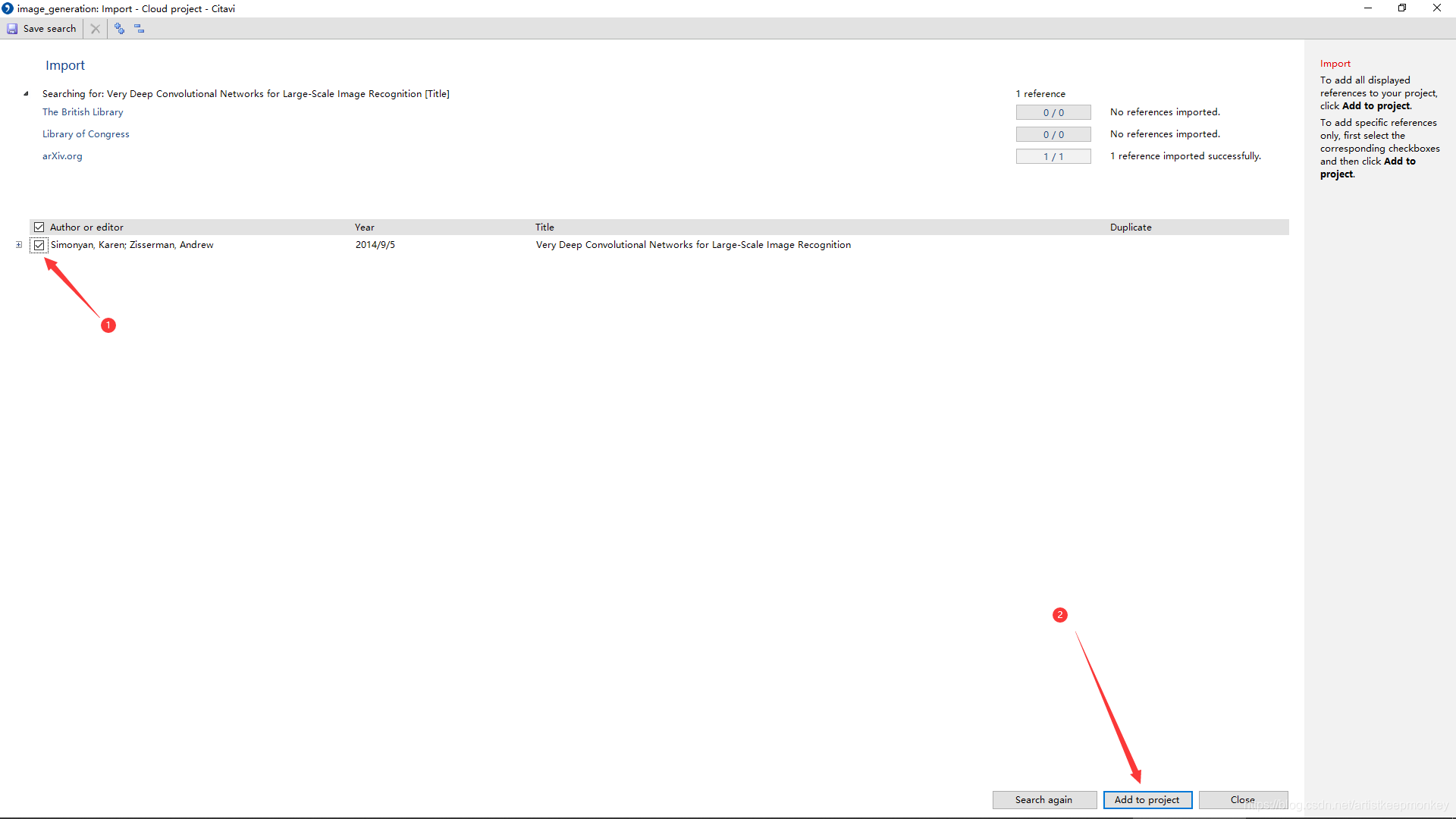Click the Duplicate column header

1131,227
